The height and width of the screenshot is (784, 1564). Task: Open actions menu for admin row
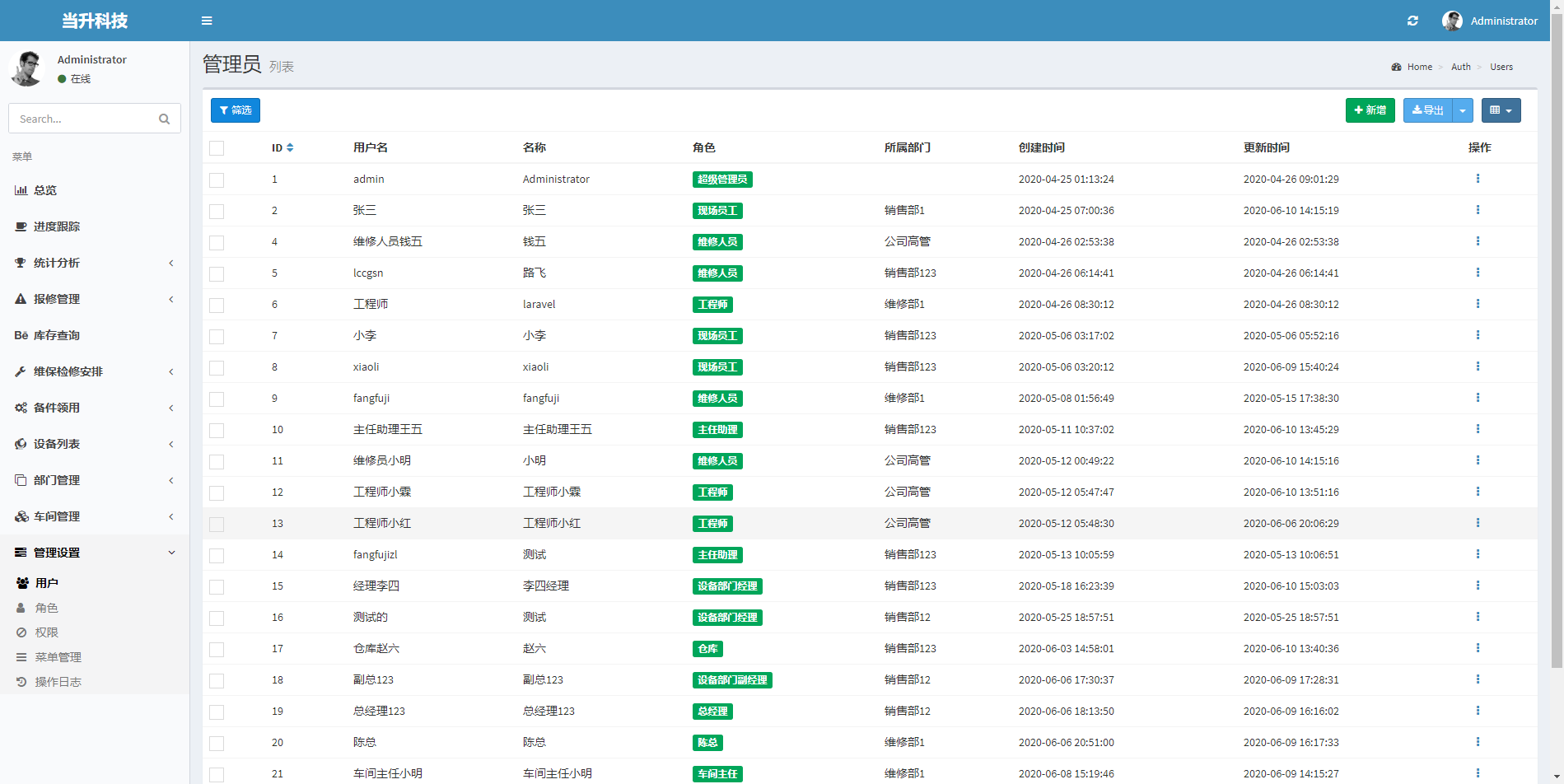tap(1478, 179)
